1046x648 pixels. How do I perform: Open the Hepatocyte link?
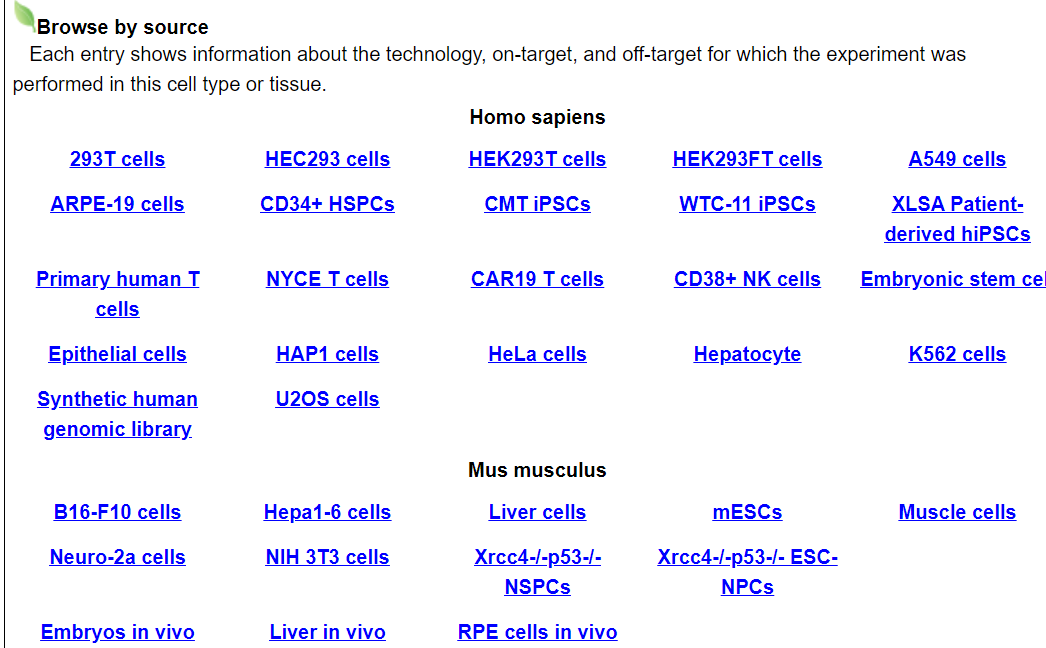tap(747, 354)
